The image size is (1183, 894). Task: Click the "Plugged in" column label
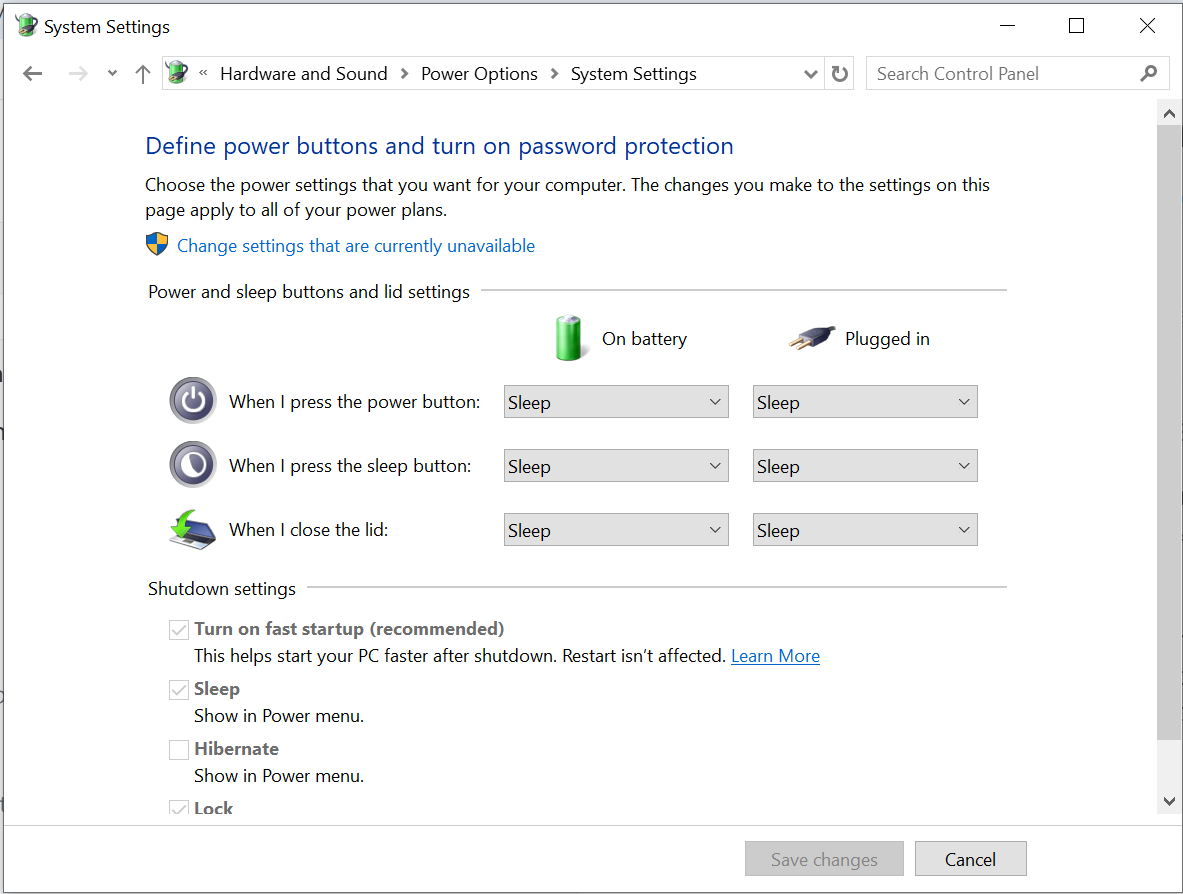coord(887,339)
